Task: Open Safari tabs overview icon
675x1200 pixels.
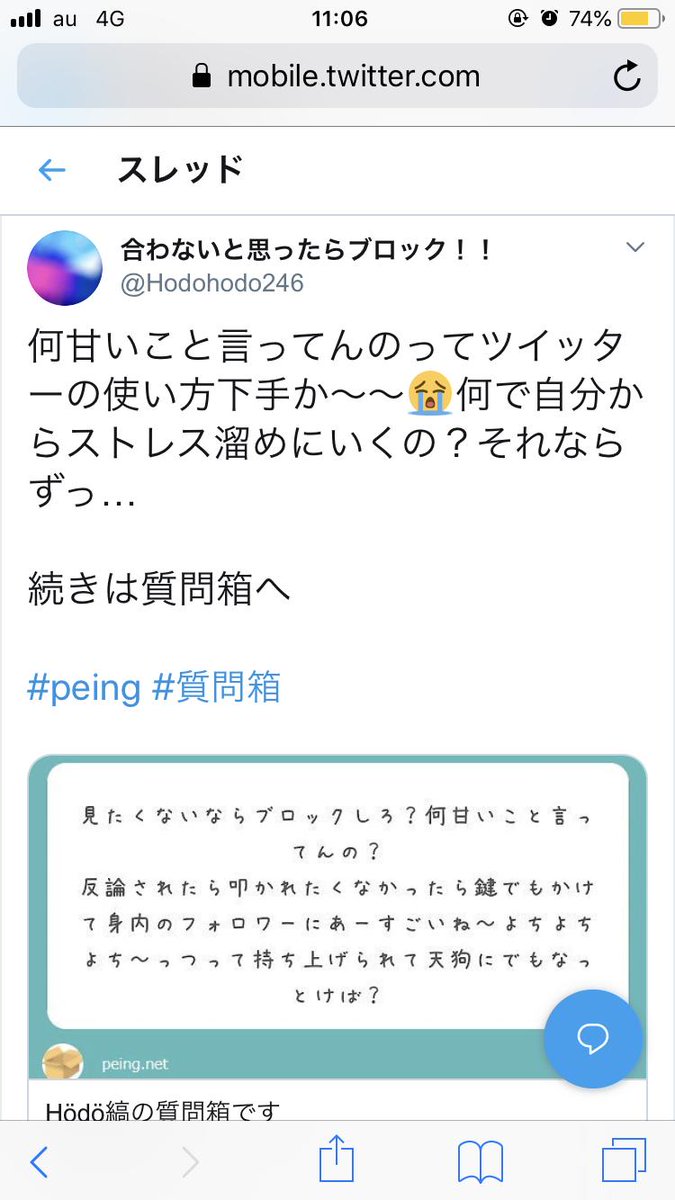Action: [x=624, y=1162]
